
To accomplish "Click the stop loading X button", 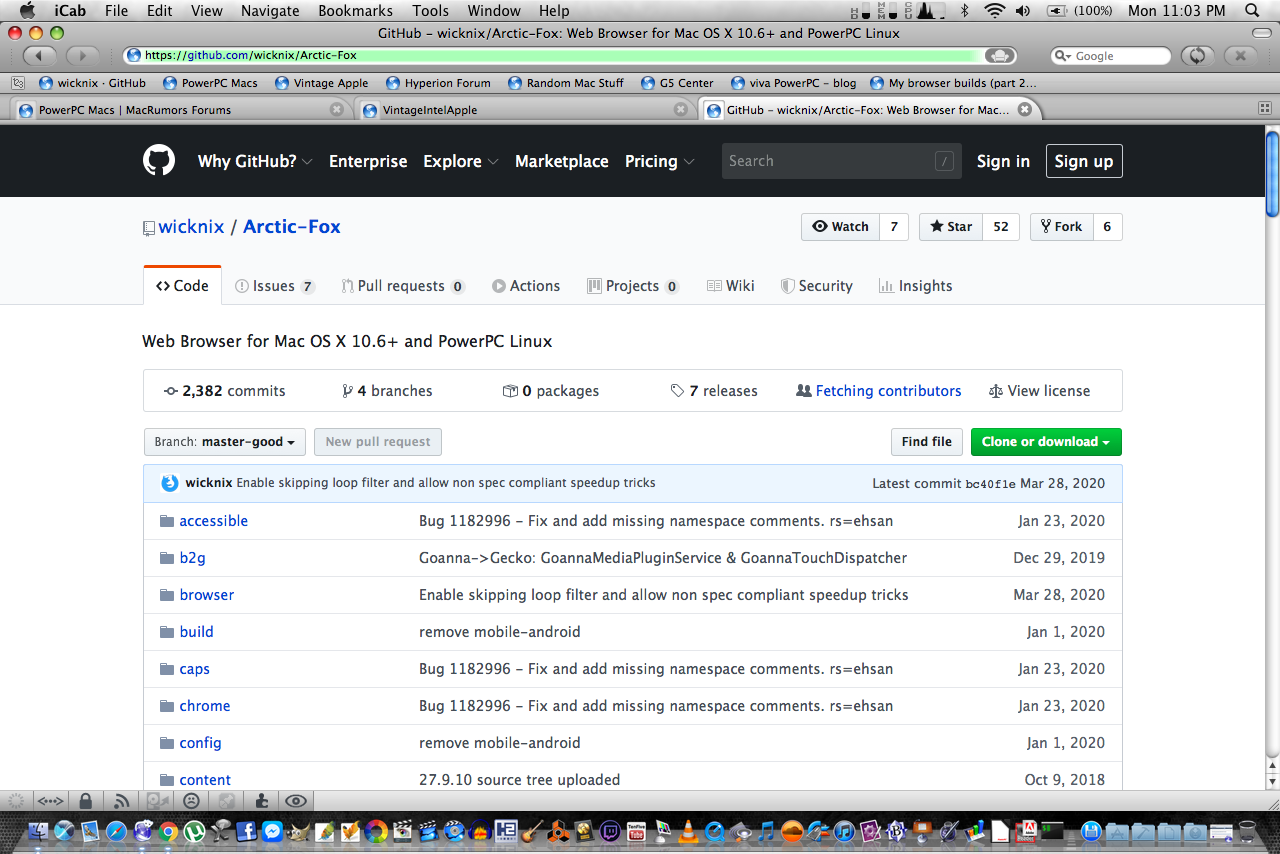I will pos(1240,56).
